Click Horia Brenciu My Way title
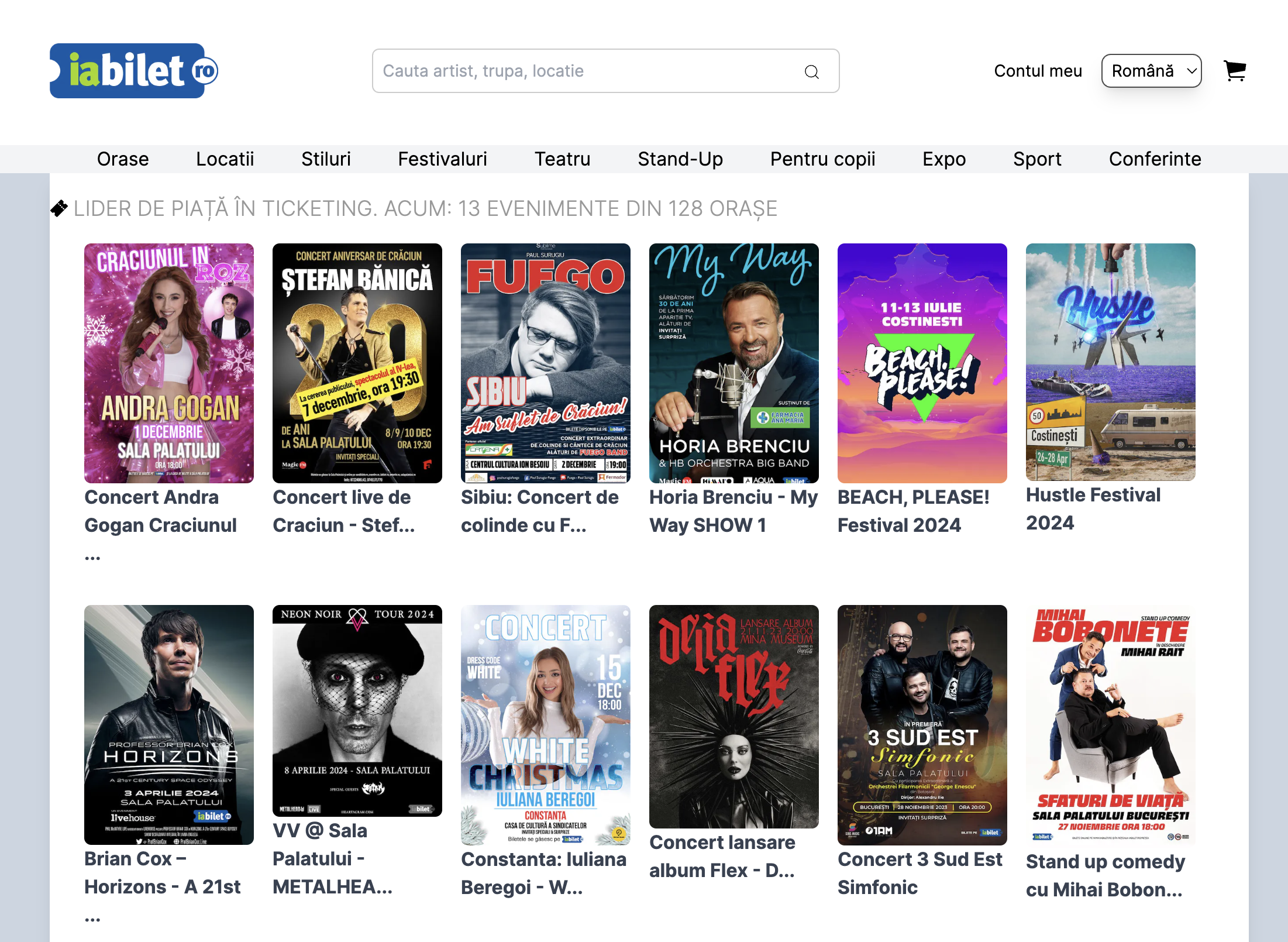Screen dimensions: 1288x942 [733, 511]
